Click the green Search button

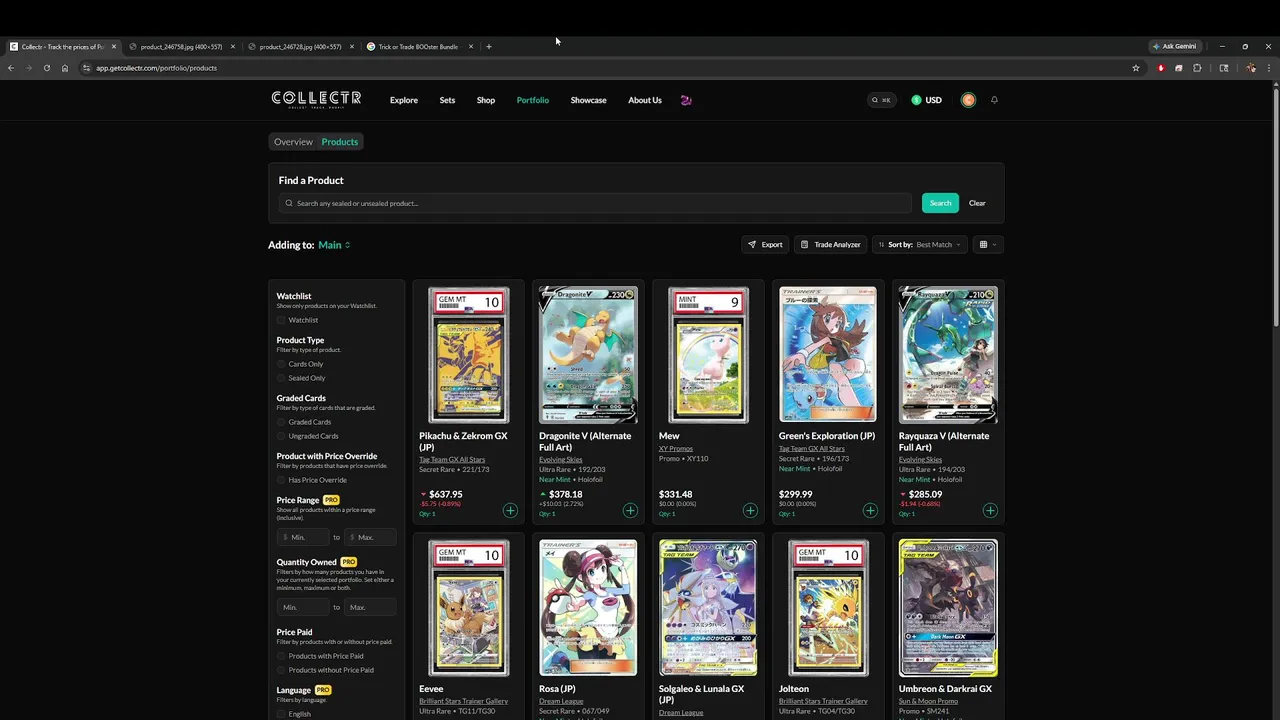pos(940,203)
